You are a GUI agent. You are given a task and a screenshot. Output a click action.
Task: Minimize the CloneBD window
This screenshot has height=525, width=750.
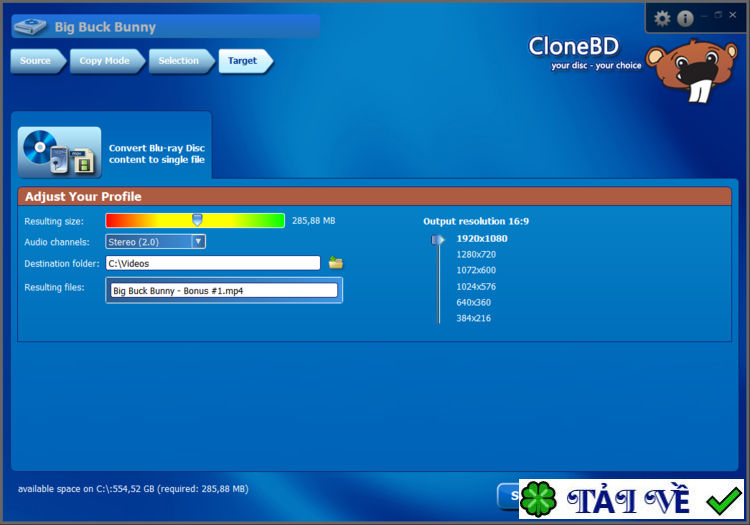[704, 15]
